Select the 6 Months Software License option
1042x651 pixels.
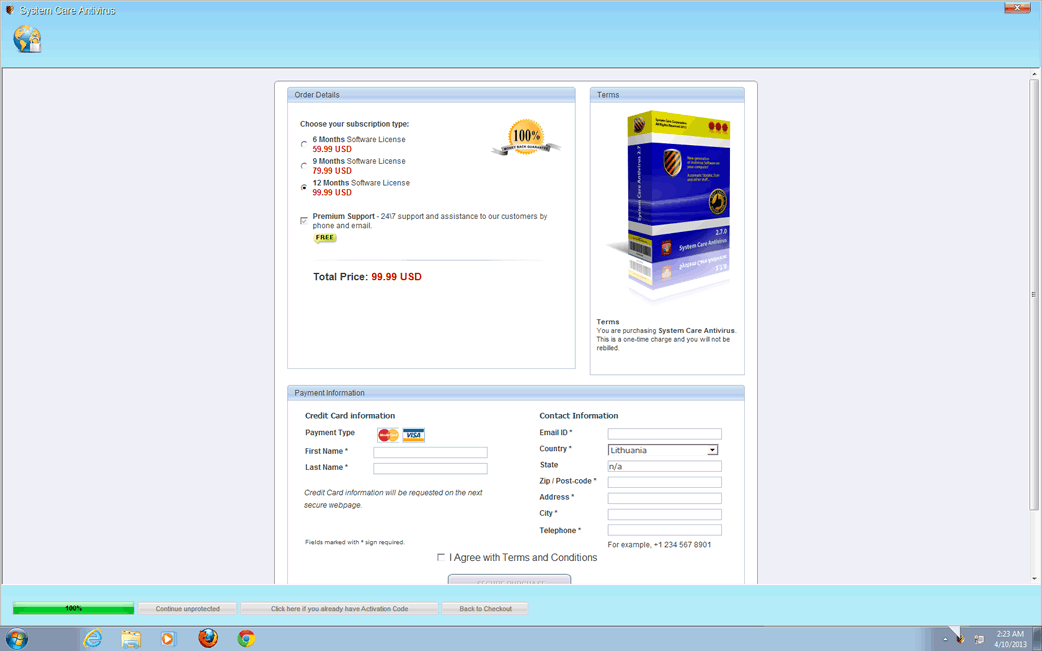pyautogui.click(x=304, y=145)
